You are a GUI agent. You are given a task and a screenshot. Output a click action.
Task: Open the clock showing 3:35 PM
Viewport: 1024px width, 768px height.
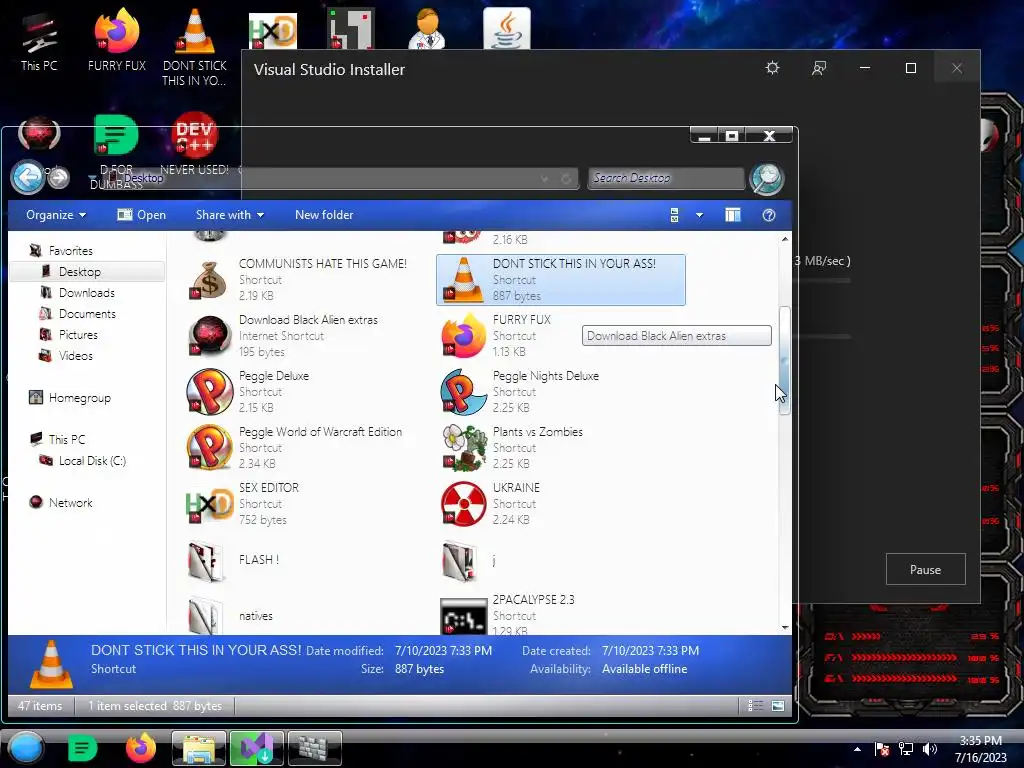(981, 749)
